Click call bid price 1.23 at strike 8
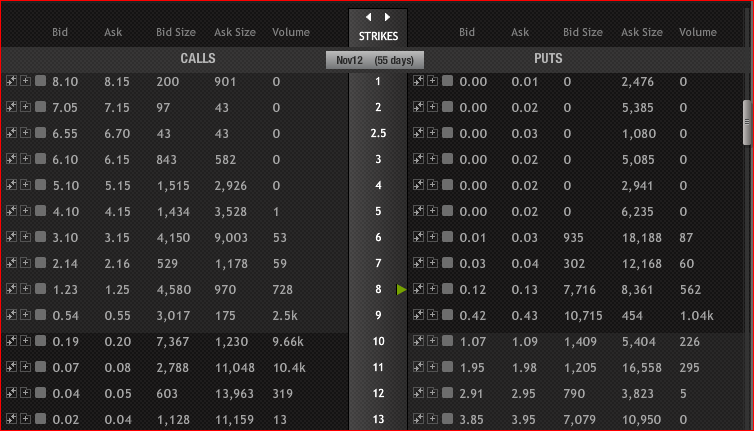The height and width of the screenshot is (431, 754). pos(65,290)
